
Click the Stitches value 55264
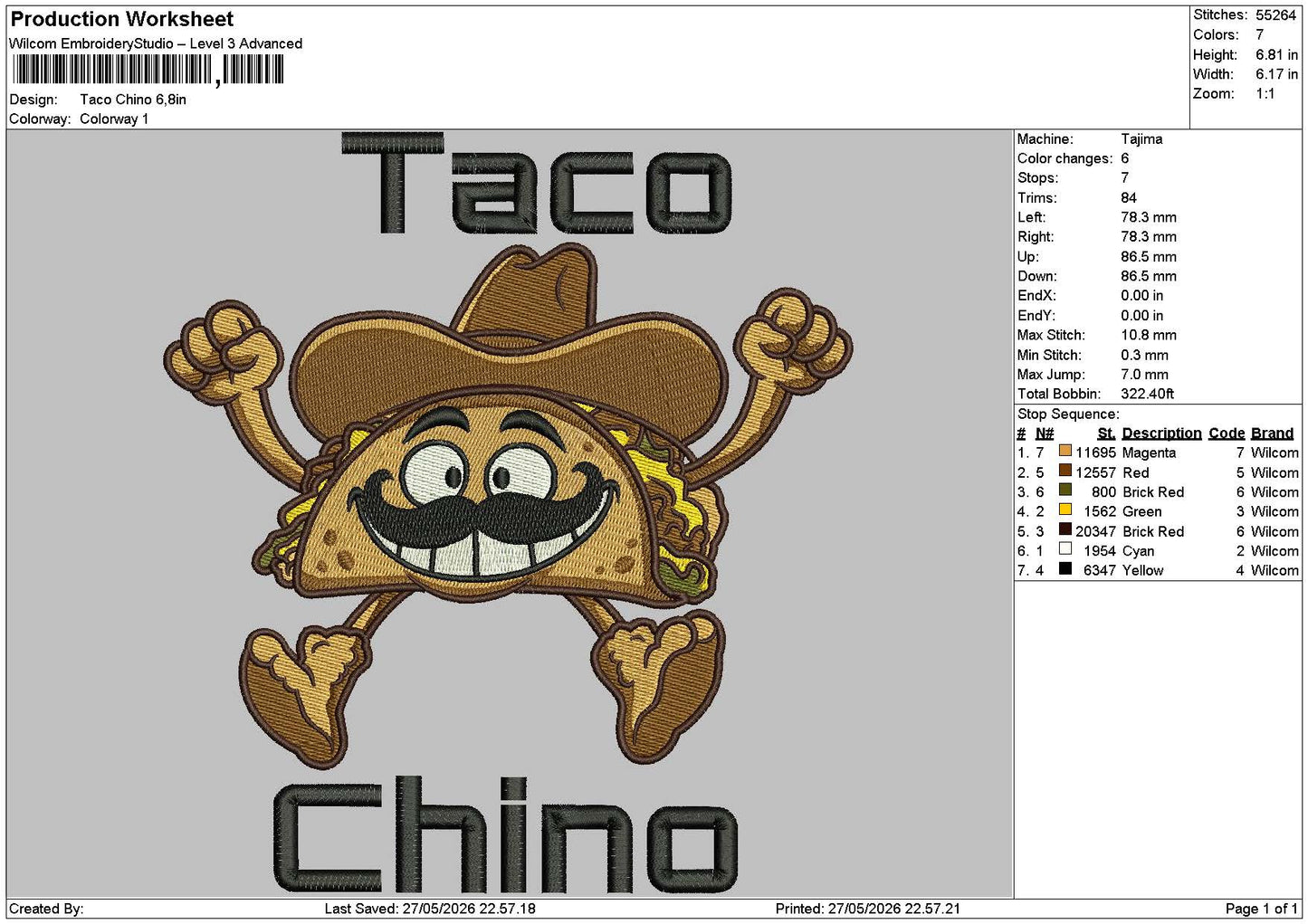(1275, 15)
